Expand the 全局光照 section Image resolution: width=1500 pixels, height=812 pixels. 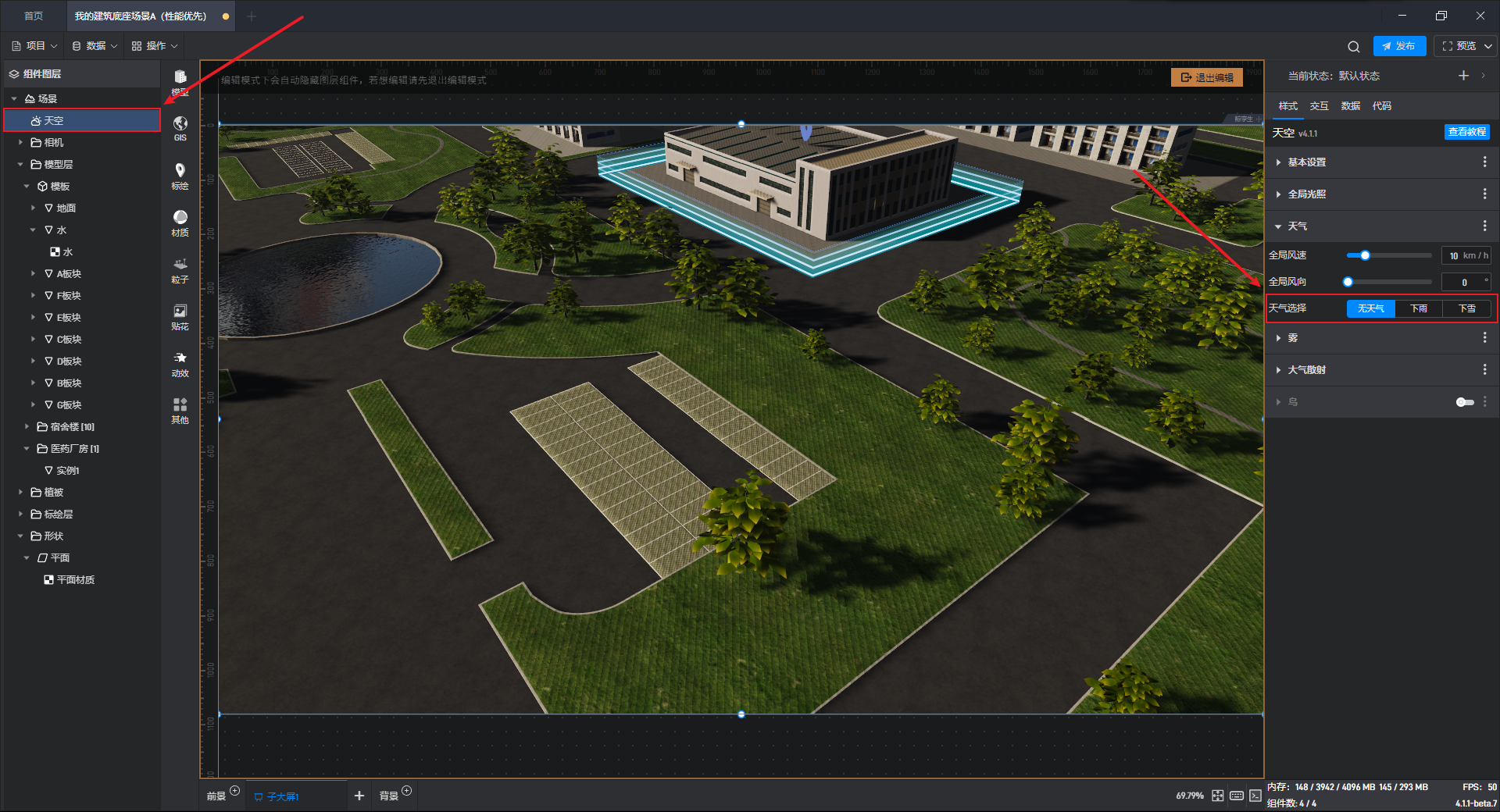click(x=1306, y=194)
